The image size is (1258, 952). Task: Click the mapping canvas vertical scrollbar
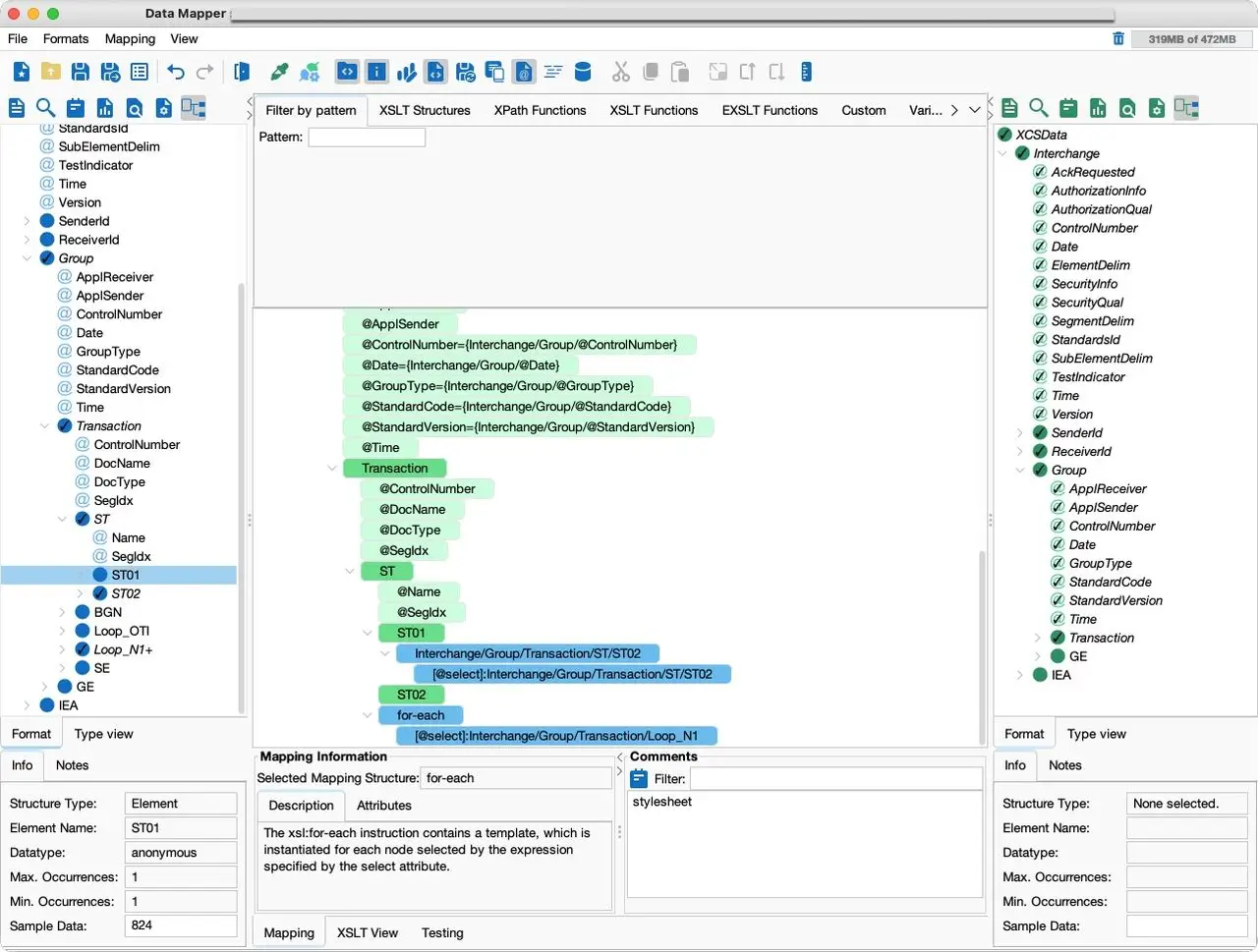point(982,648)
